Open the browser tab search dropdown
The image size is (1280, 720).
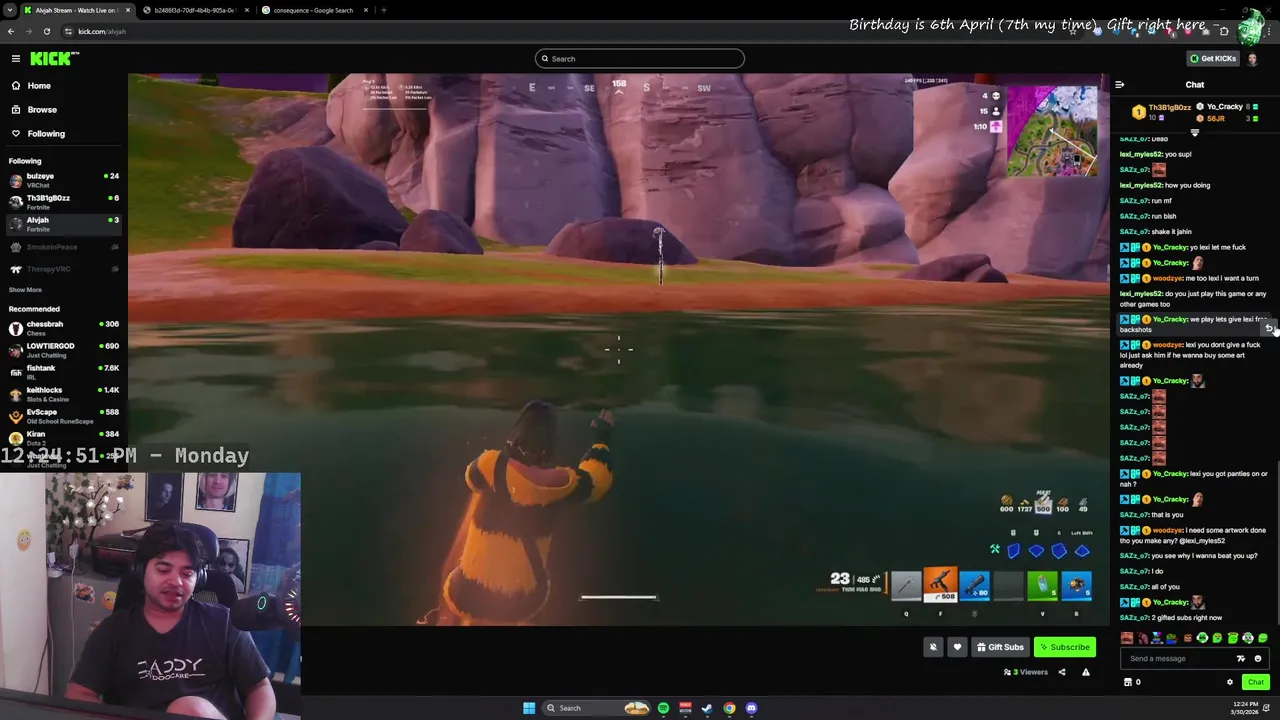point(9,10)
